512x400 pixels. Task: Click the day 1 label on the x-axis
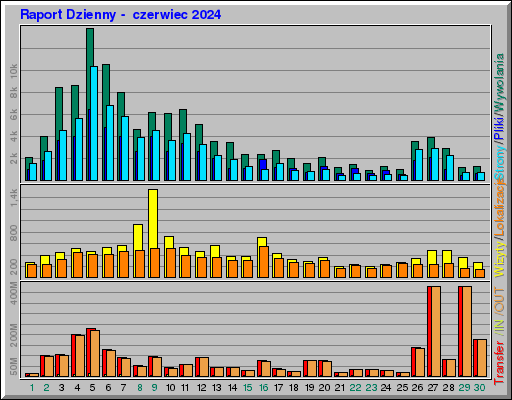point(32,388)
